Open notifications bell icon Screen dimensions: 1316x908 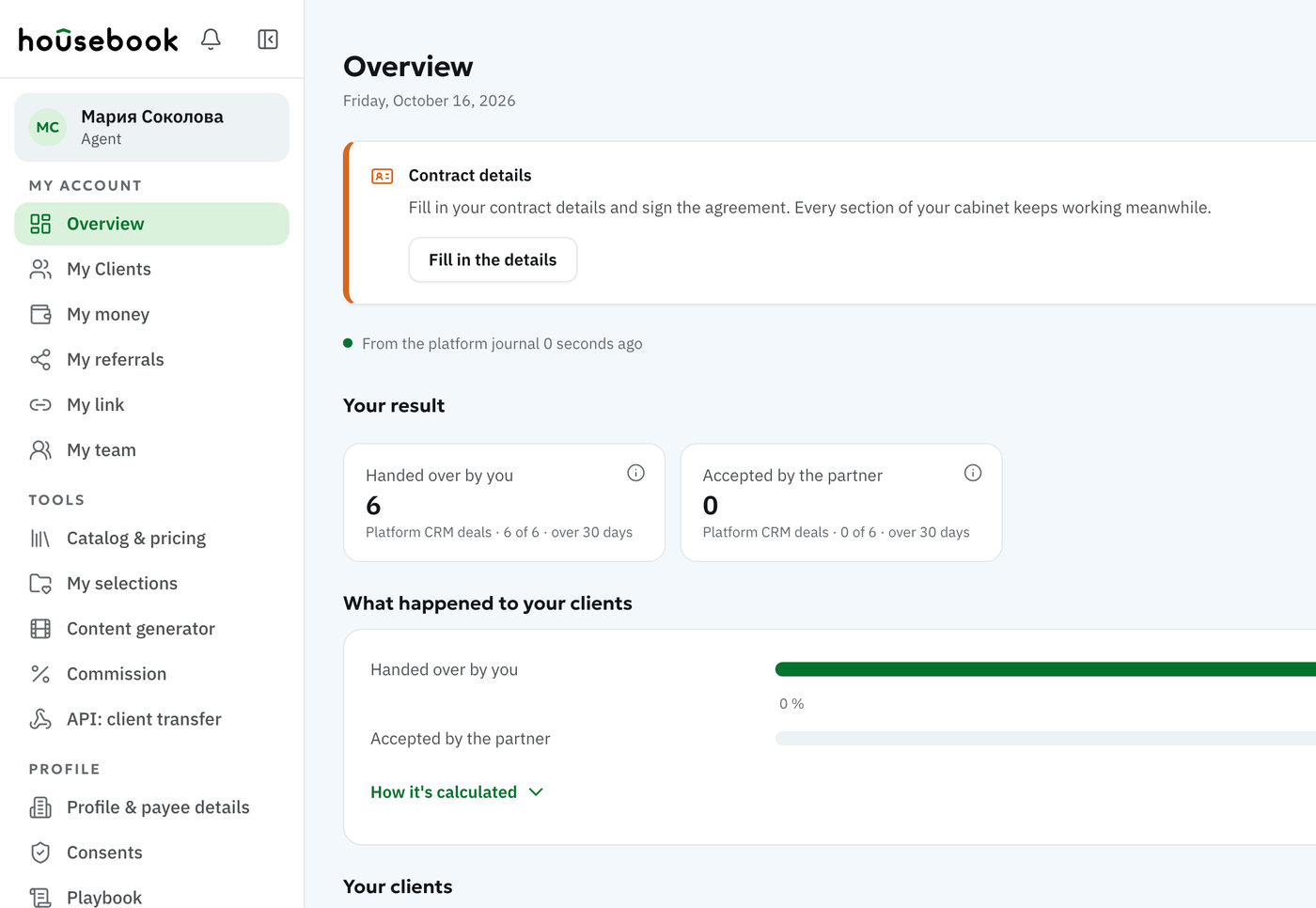tap(211, 39)
